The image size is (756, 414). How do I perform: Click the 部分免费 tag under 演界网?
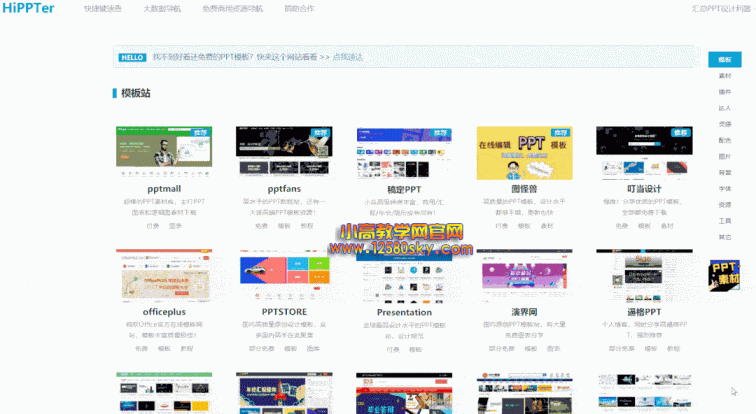click(501, 348)
